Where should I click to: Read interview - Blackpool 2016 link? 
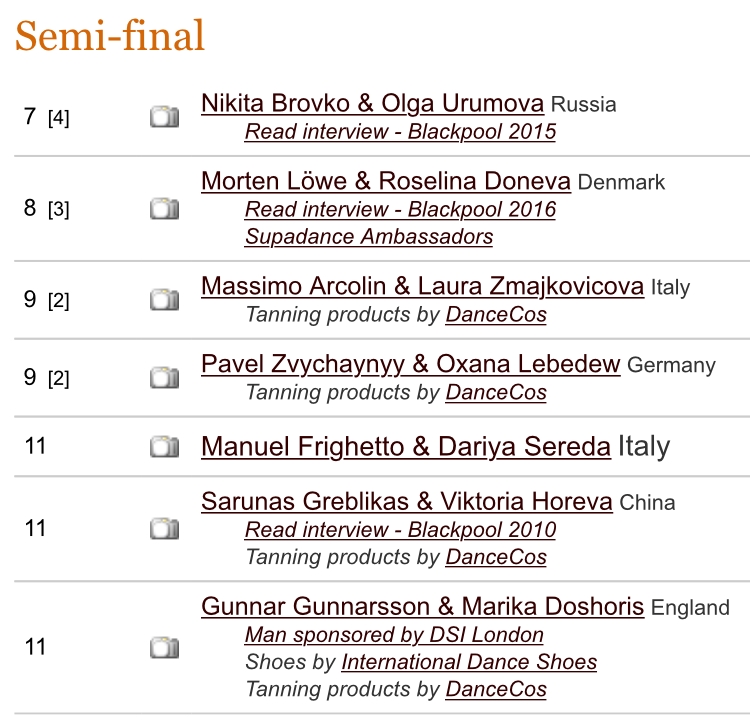400,209
